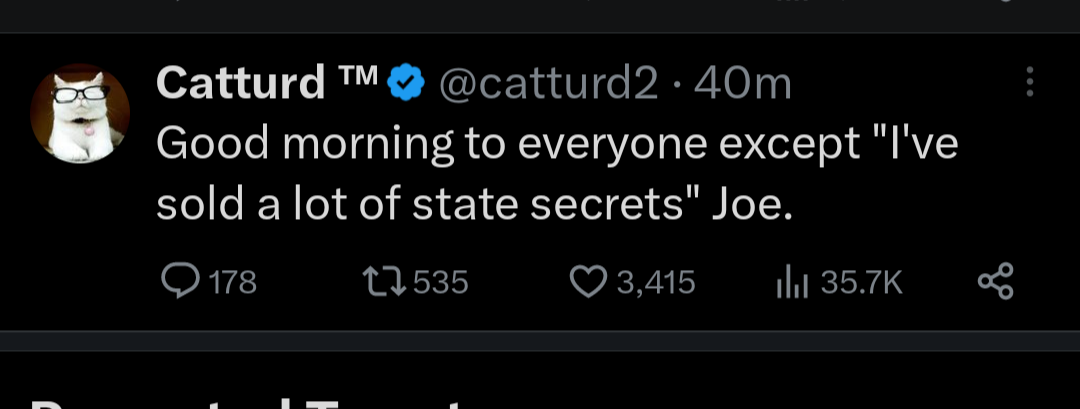This screenshot has width=1080, height=409.
Task: Like the tweet with the heart icon
Action: click(589, 283)
